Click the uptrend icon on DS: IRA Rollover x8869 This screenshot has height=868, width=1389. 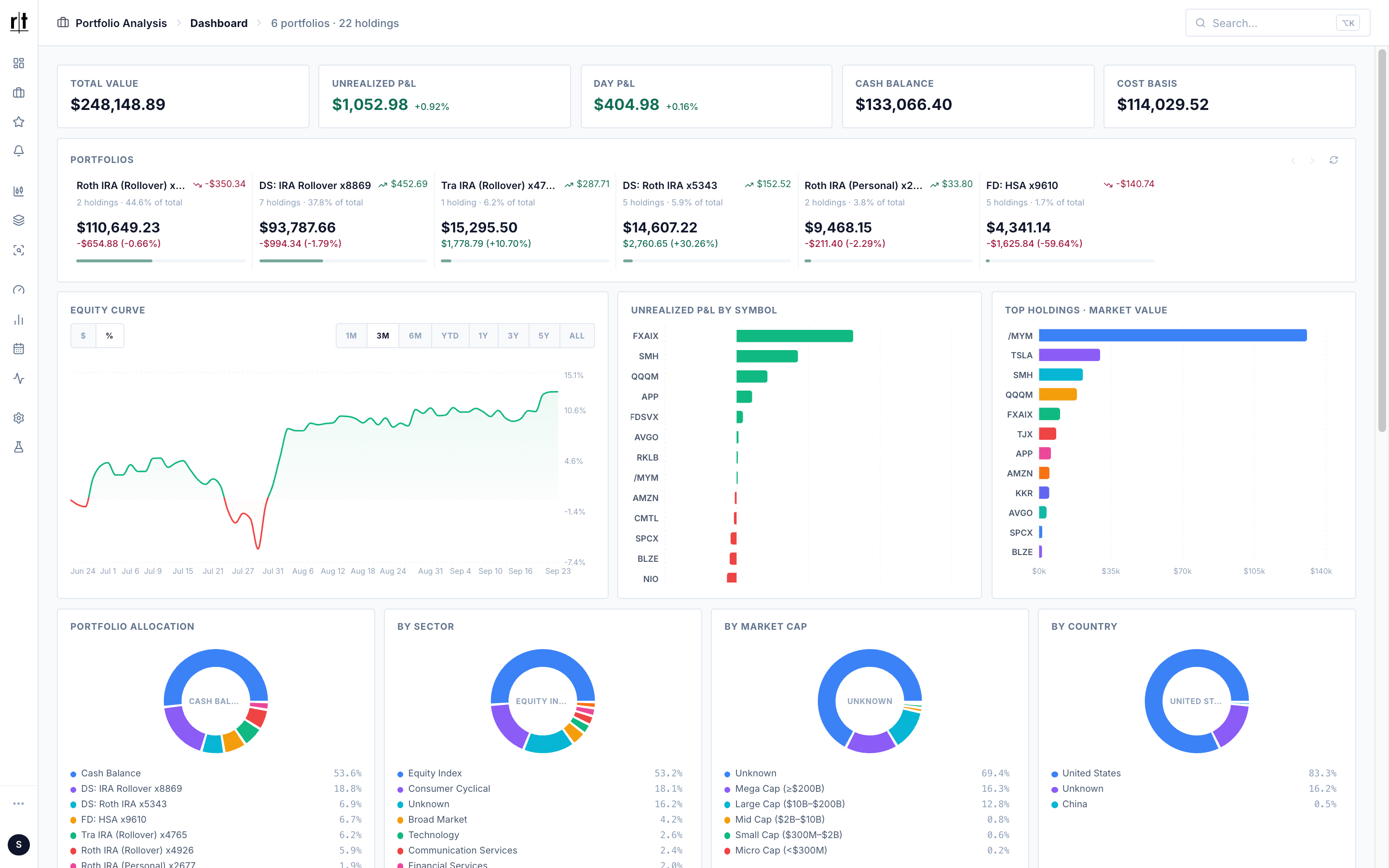[383, 184]
